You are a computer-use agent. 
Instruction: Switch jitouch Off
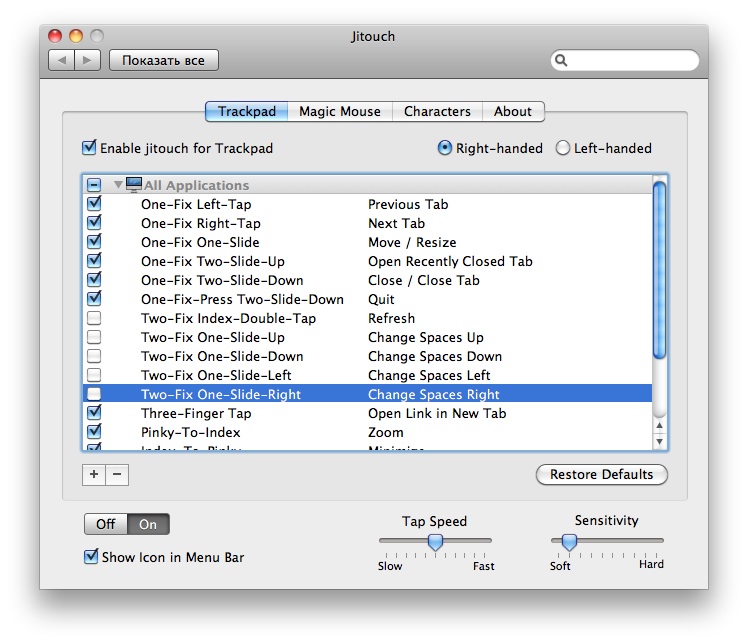click(106, 524)
